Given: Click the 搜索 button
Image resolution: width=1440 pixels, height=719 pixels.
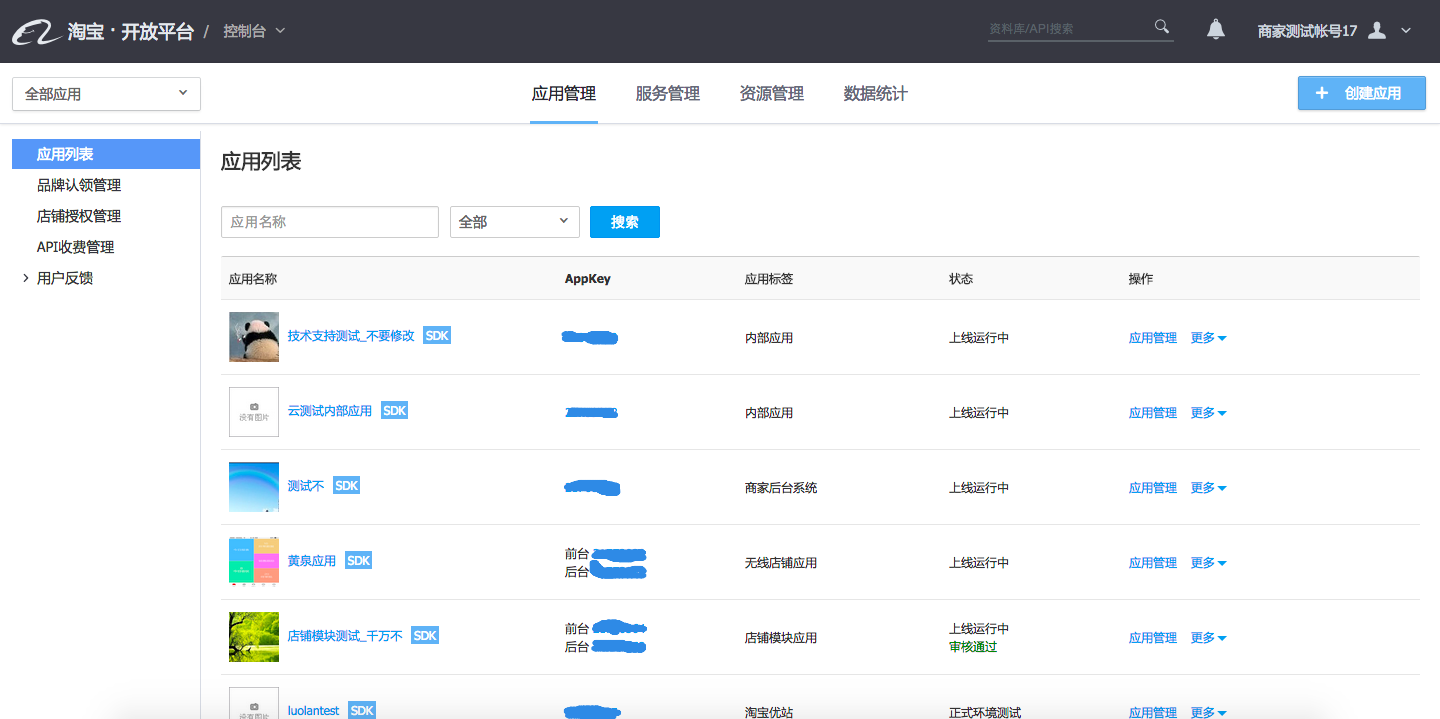Looking at the screenshot, I should point(625,222).
